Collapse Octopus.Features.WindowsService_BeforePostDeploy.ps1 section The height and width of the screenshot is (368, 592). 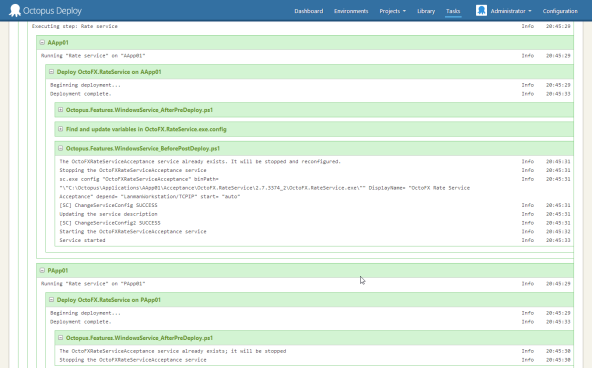click(60, 148)
